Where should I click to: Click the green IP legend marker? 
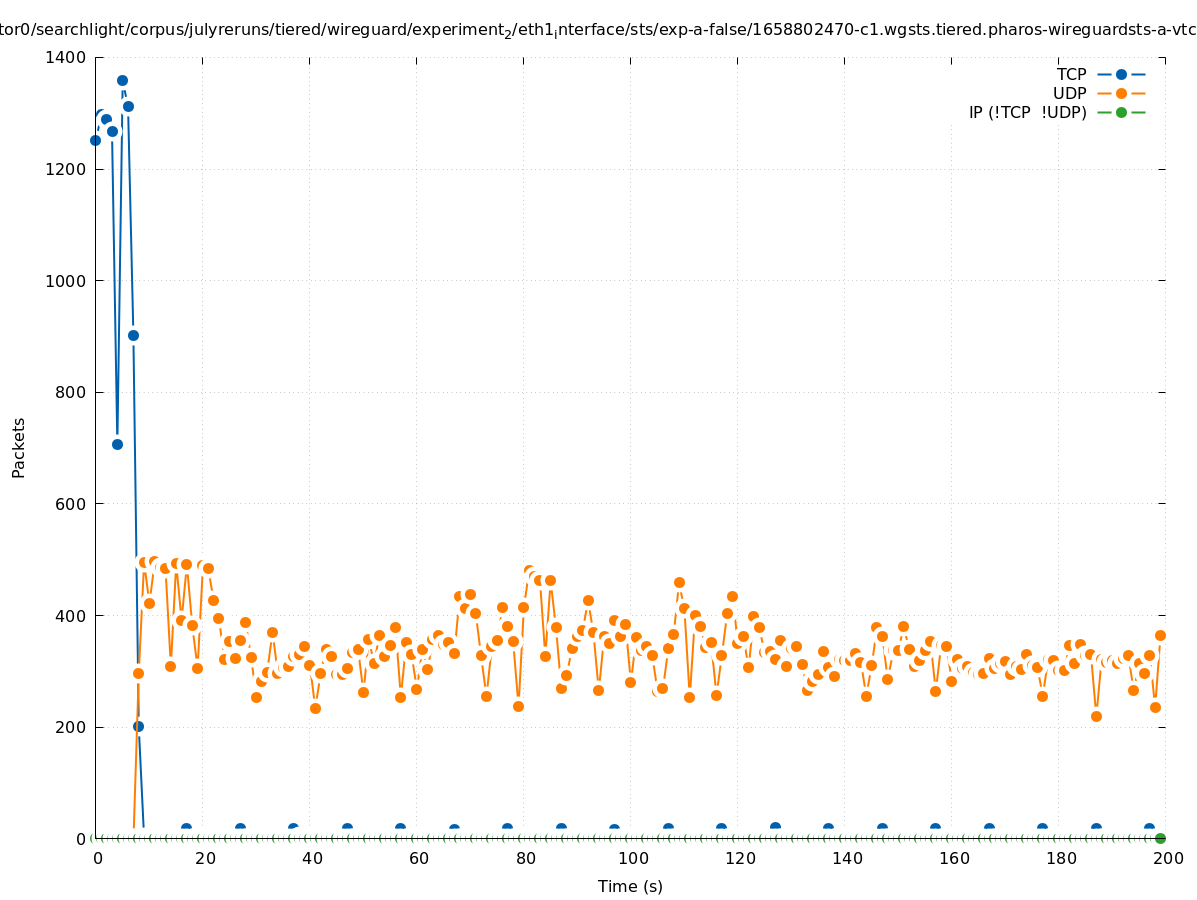(x=1121, y=112)
